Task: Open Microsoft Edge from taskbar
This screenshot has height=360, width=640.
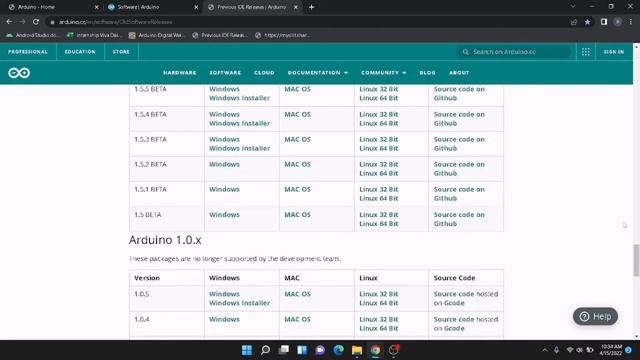Action: 338,350
